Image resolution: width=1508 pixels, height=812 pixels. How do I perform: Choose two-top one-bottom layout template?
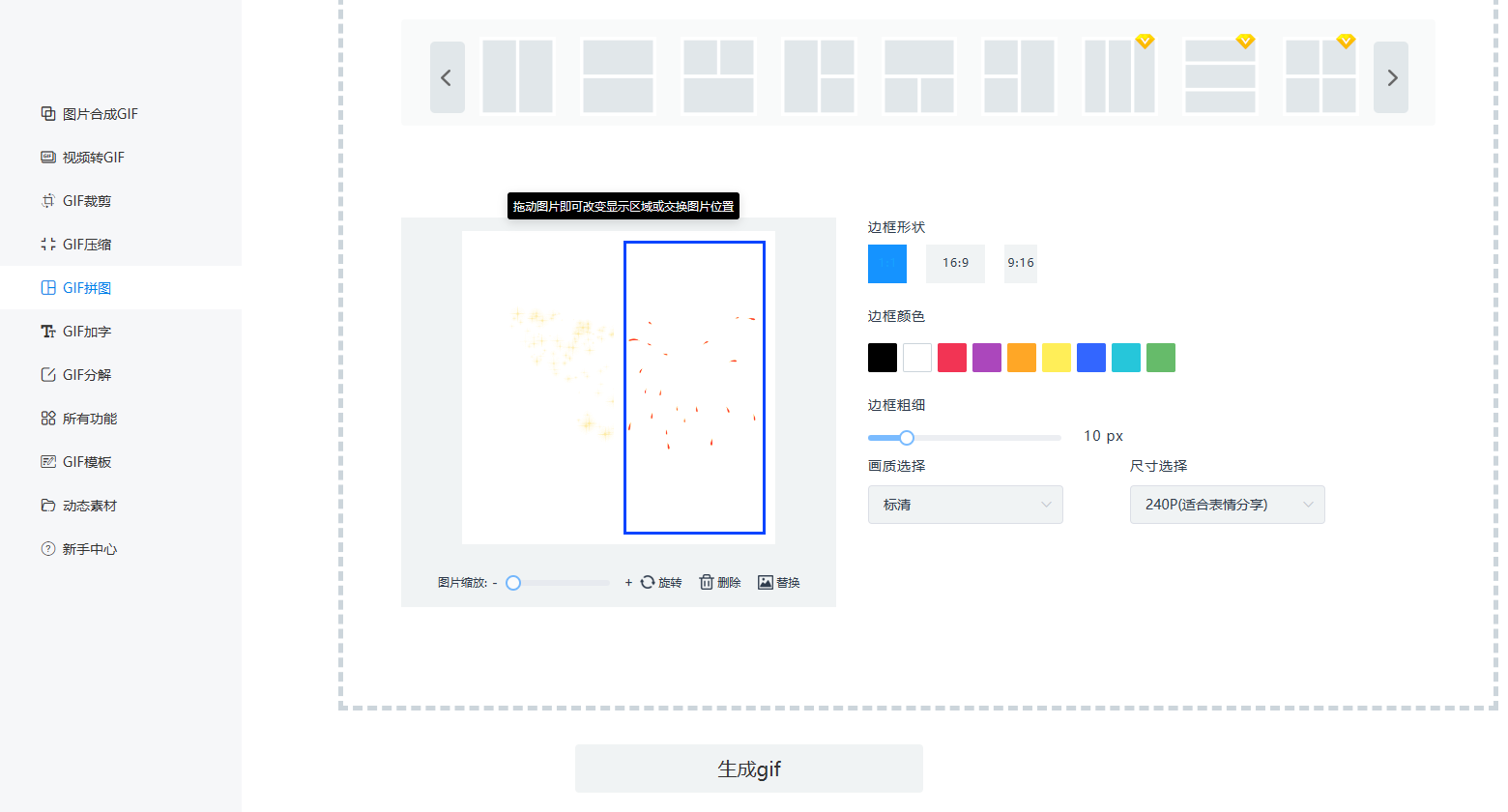[718, 76]
